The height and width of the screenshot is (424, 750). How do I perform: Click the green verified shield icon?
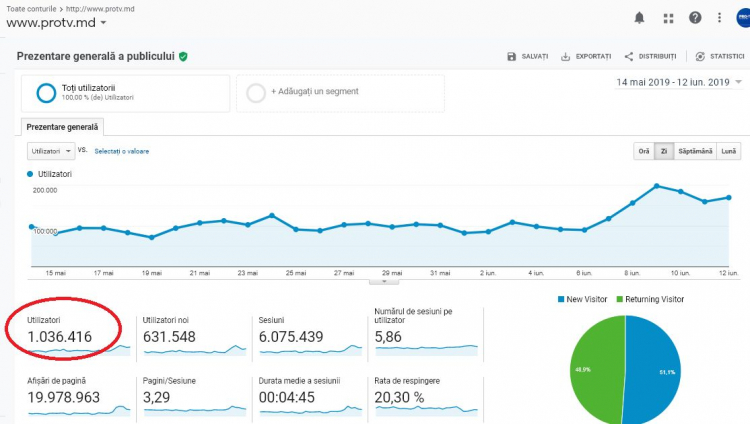(183, 56)
